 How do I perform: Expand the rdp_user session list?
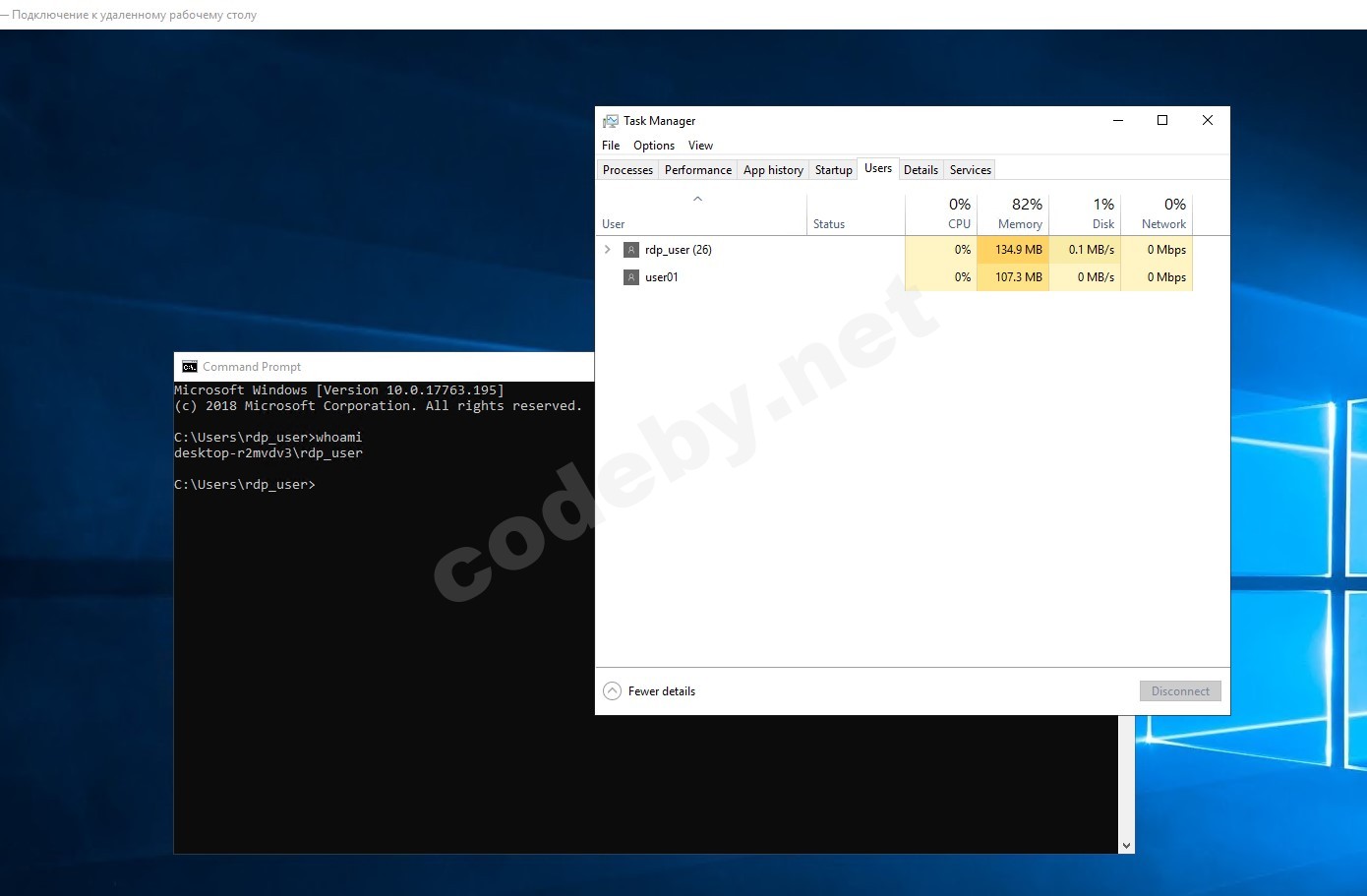(608, 250)
